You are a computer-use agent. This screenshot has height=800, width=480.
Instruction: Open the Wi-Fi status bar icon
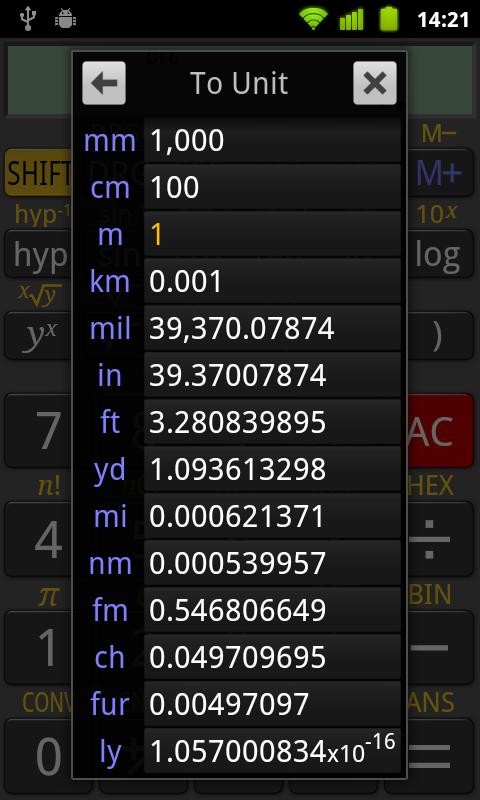313,19
